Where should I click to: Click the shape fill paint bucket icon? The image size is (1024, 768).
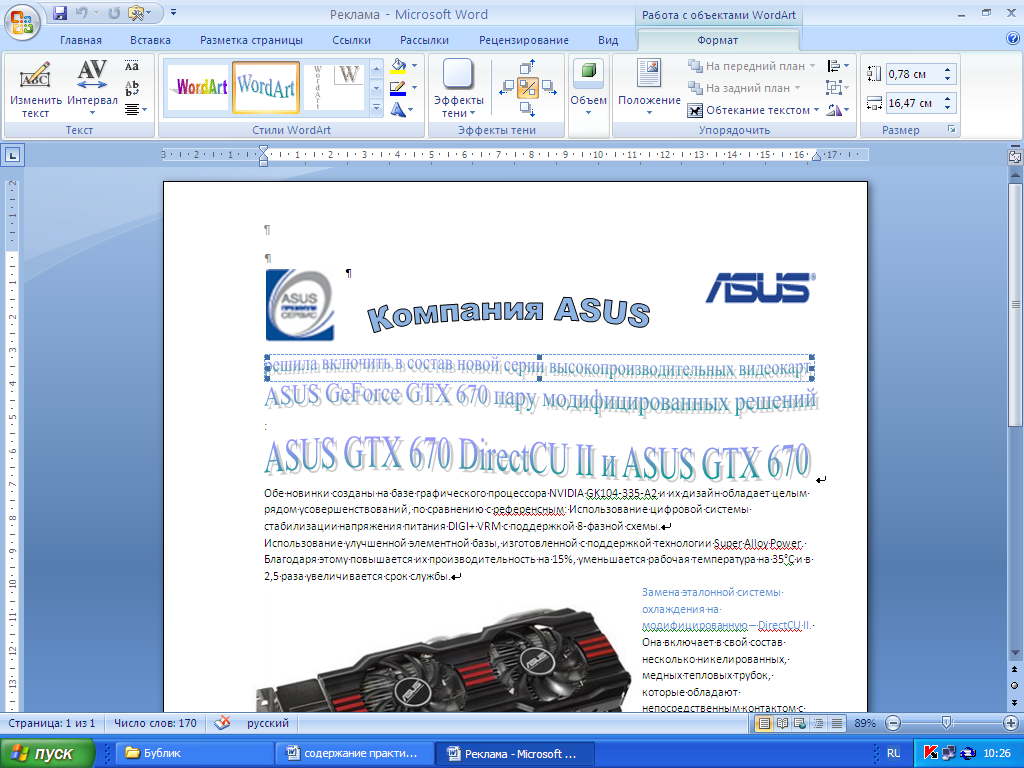coord(398,65)
